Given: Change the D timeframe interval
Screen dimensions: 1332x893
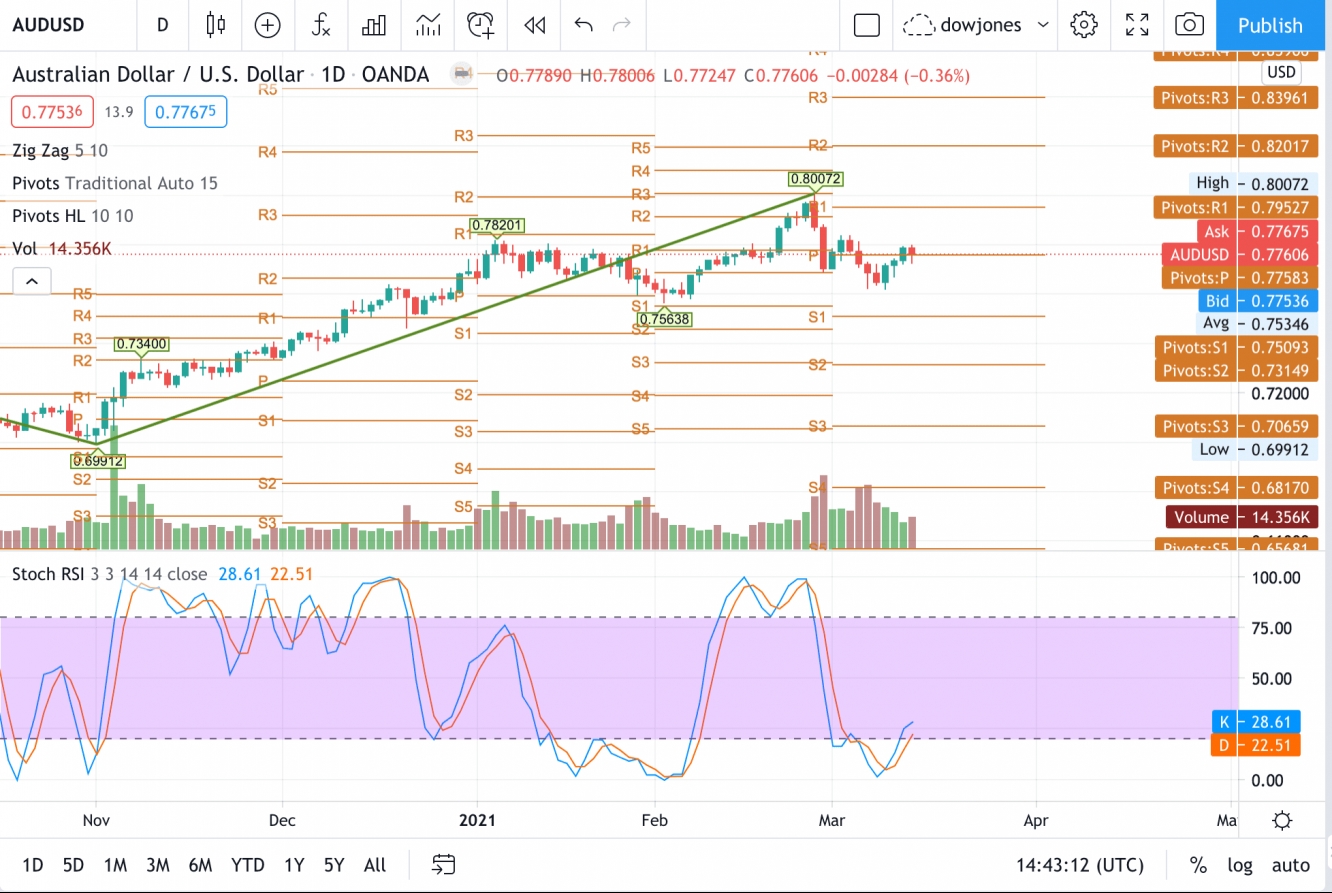Looking at the screenshot, I should point(162,25).
